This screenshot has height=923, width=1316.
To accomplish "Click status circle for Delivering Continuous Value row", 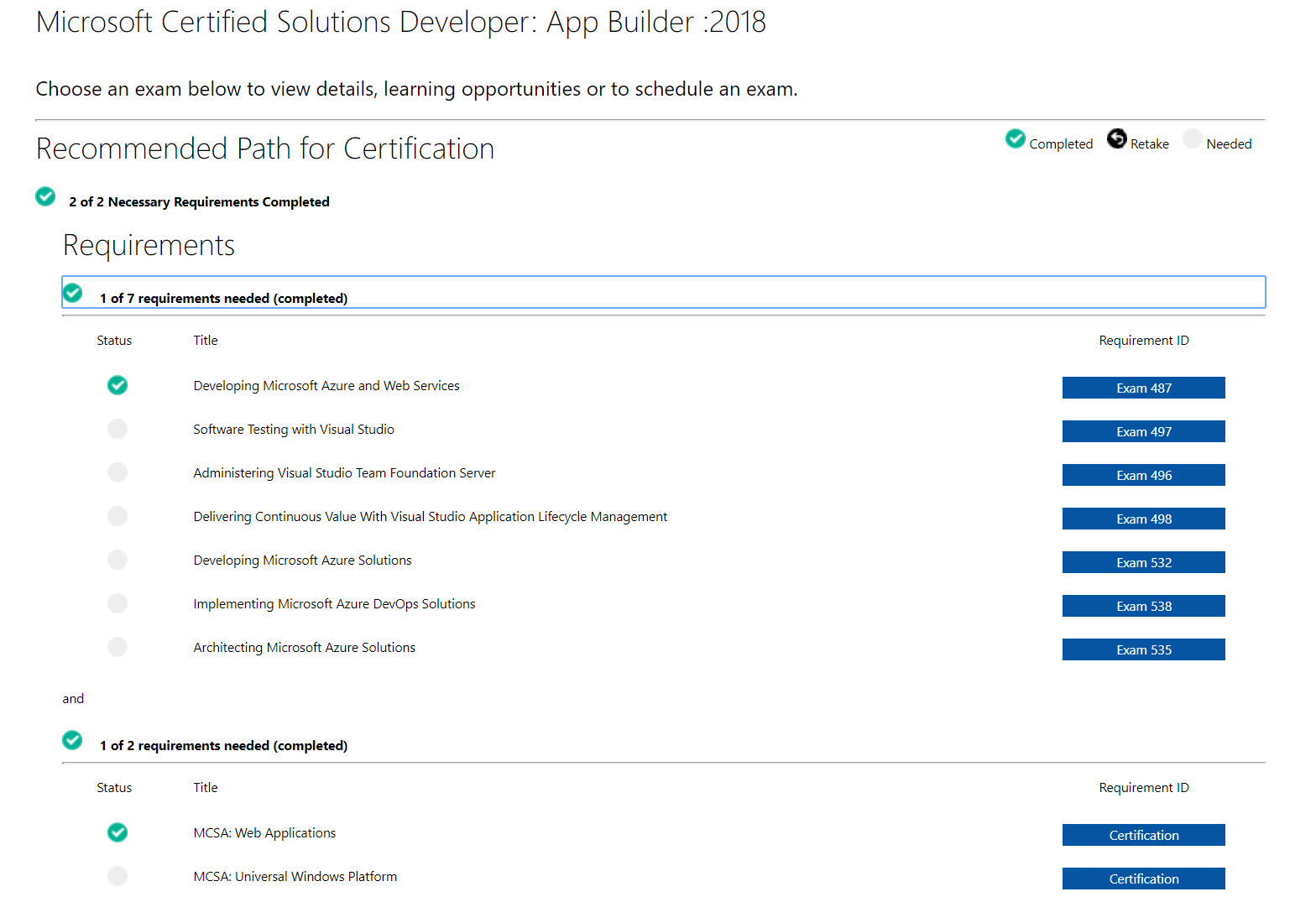I will click(x=117, y=516).
